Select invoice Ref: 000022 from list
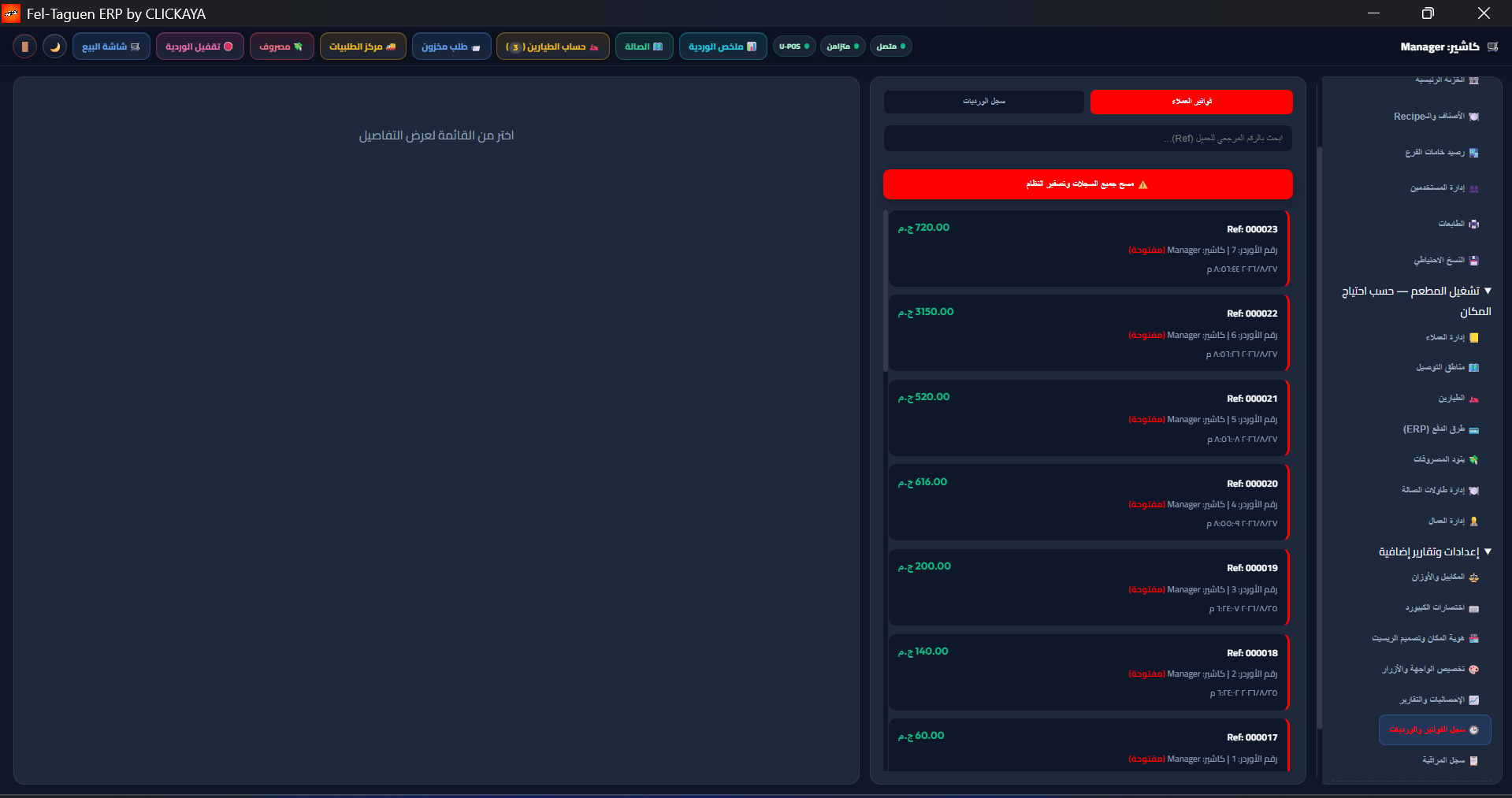Screen dimensions: 1512x798 [1087, 332]
